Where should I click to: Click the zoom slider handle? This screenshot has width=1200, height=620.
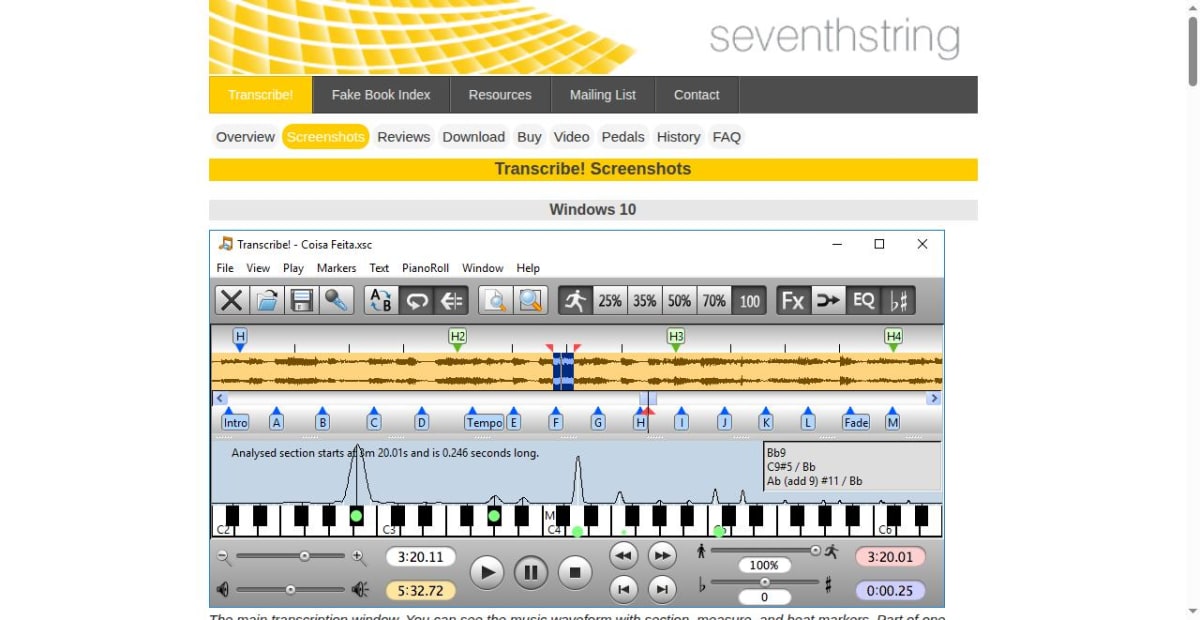[x=304, y=556]
